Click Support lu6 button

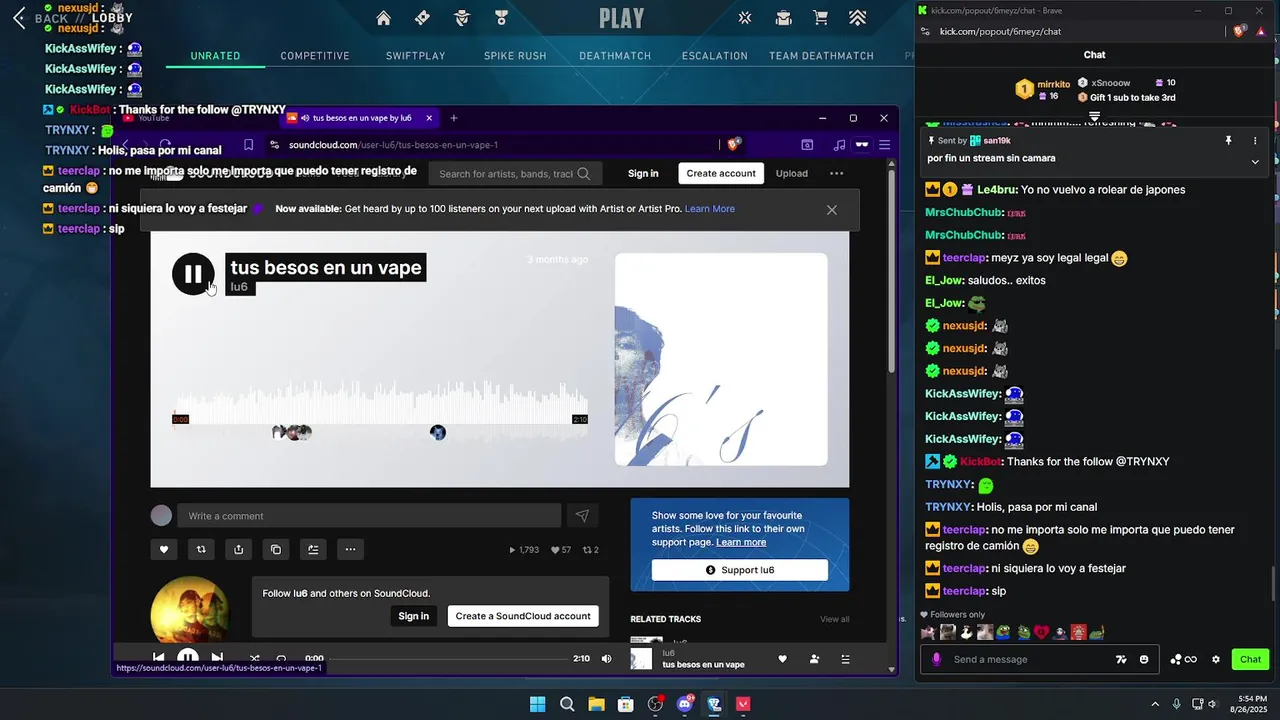click(740, 570)
